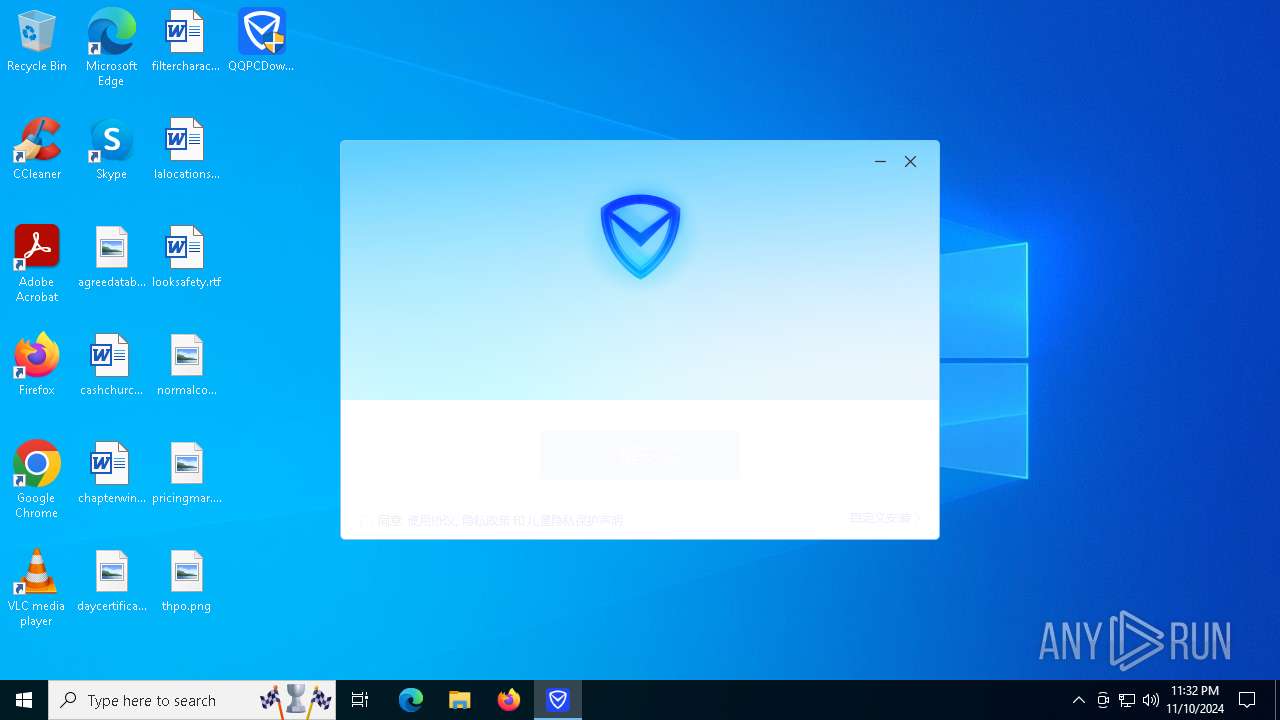The image size is (1280, 720).
Task: Select the thpo.png image file icon
Action: pos(186,581)
